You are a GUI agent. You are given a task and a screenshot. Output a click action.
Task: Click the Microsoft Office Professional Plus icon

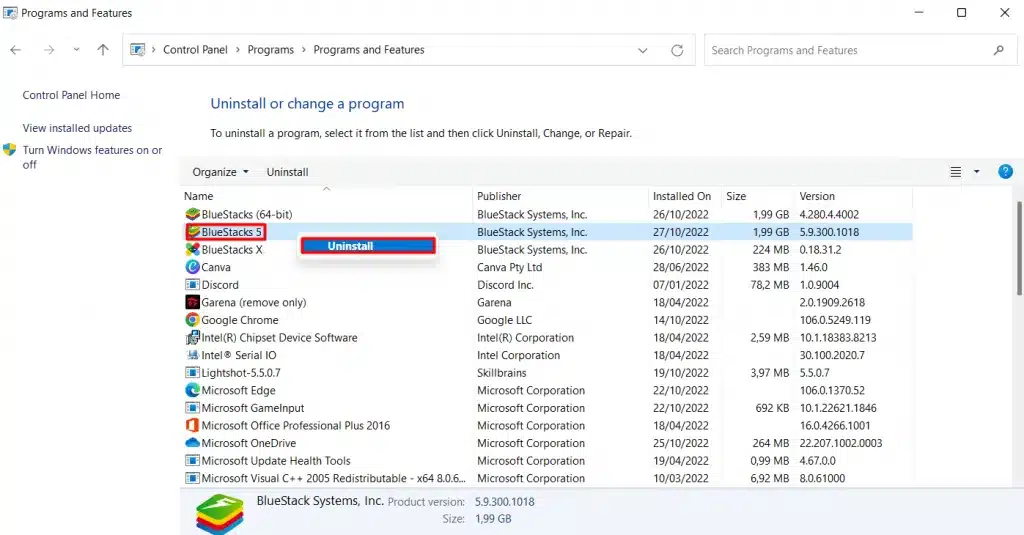click(192, 425)
